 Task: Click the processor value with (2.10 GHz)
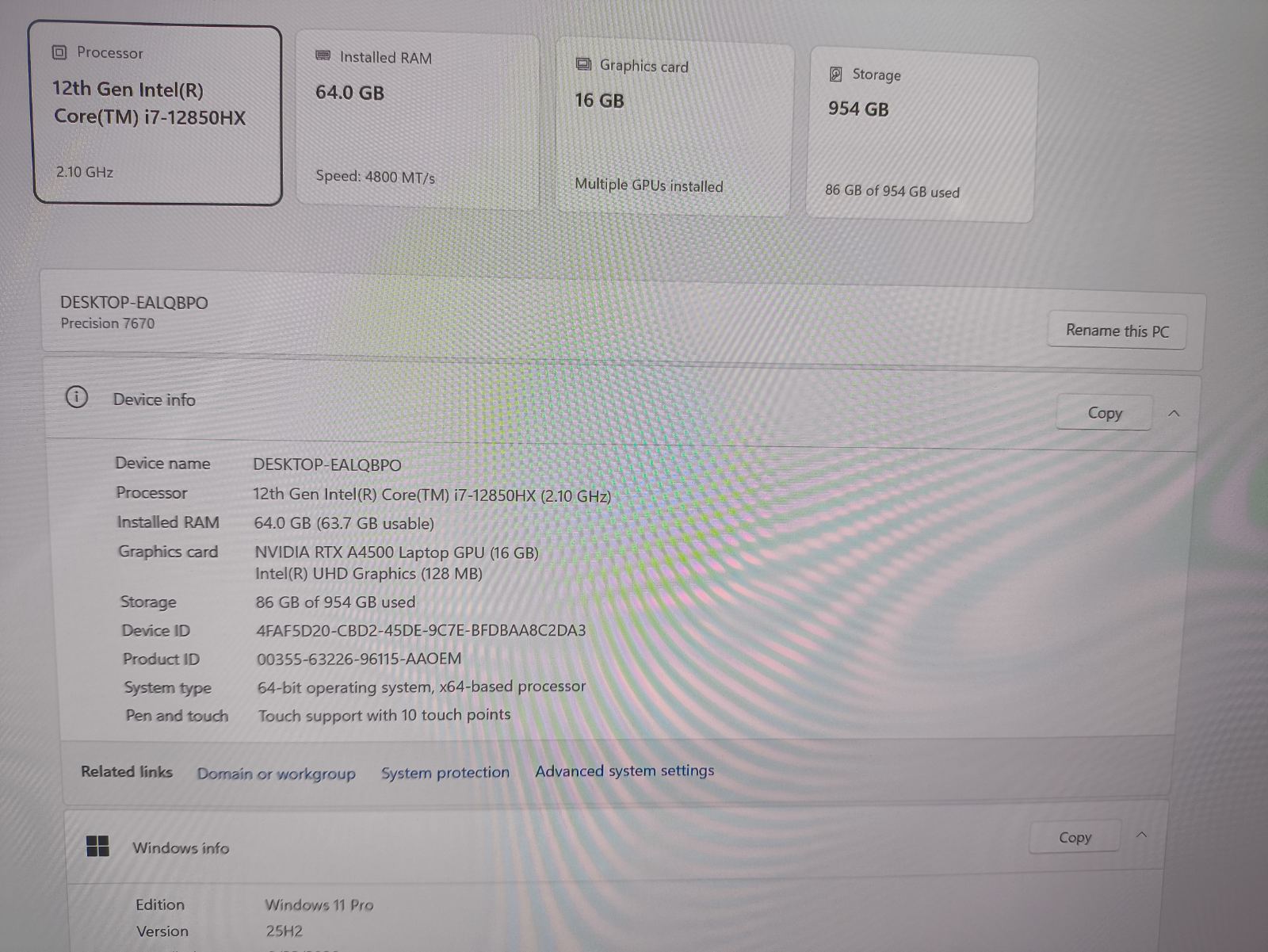coord(432,495)
